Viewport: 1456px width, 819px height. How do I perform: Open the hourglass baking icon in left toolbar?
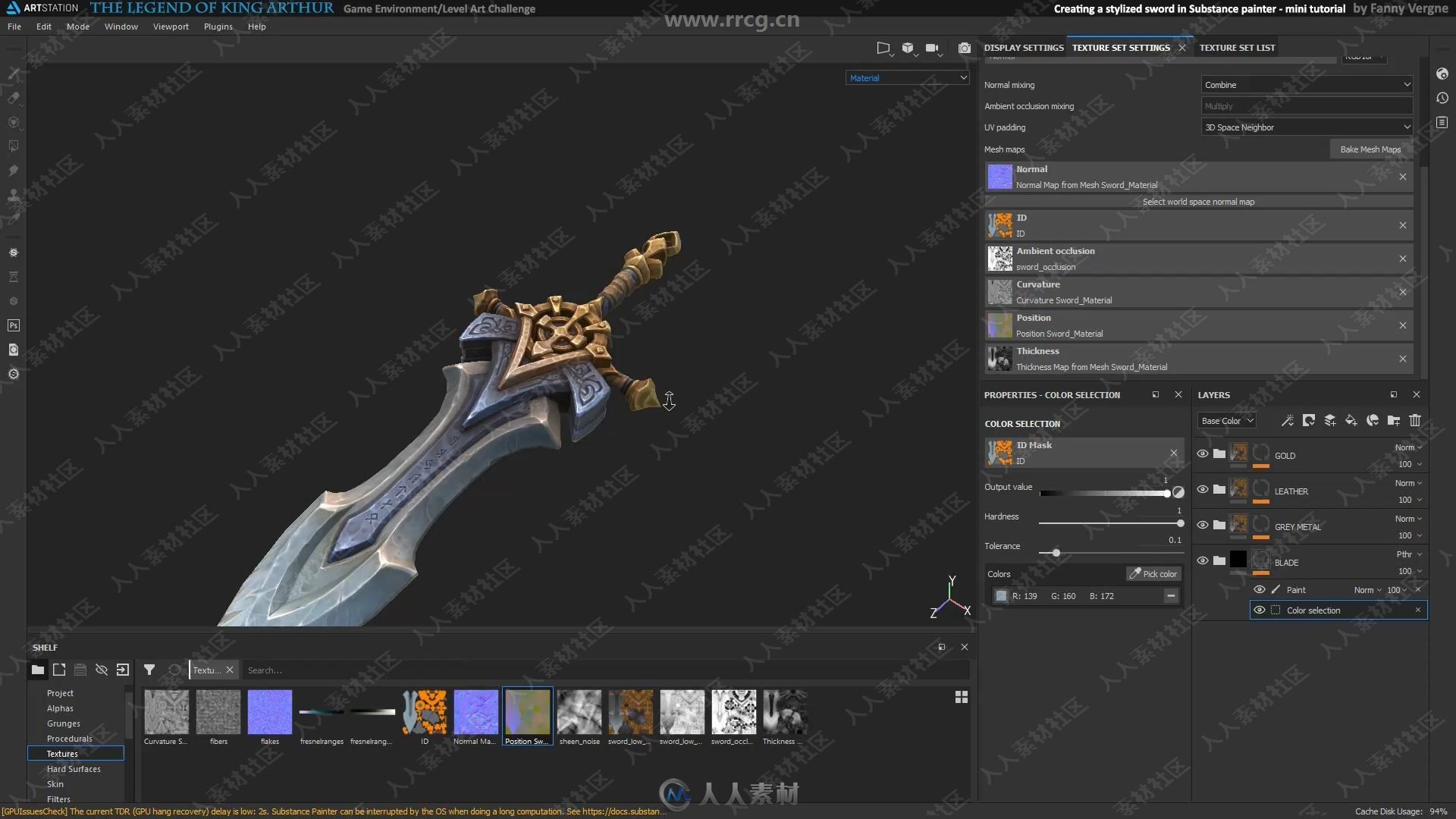[13, 277]
